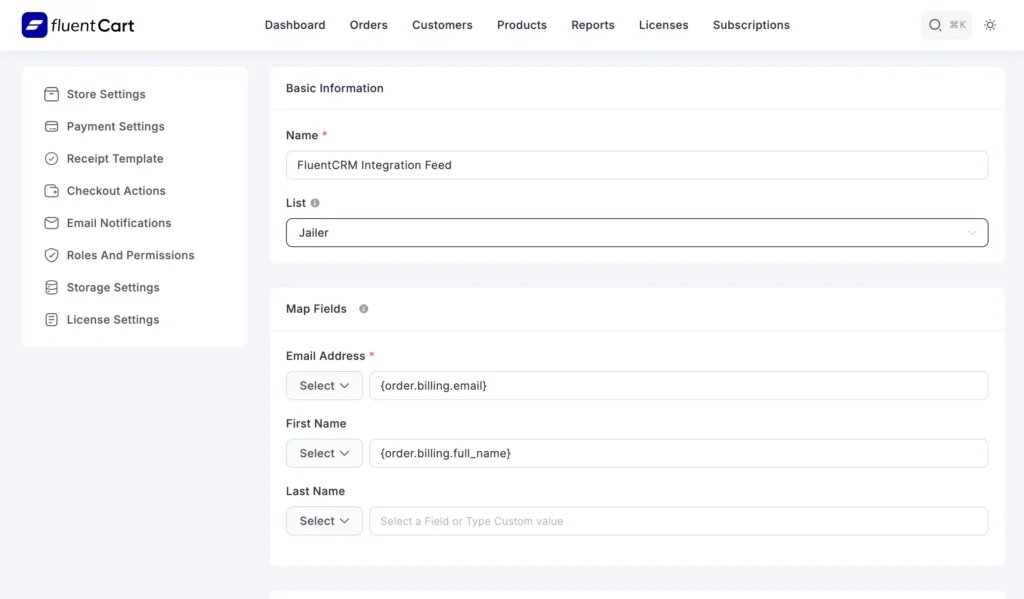The height and width of the screenshot is (599, 1024).
Task: Click the FluentCart logo
Action: [x=78, y=25]
